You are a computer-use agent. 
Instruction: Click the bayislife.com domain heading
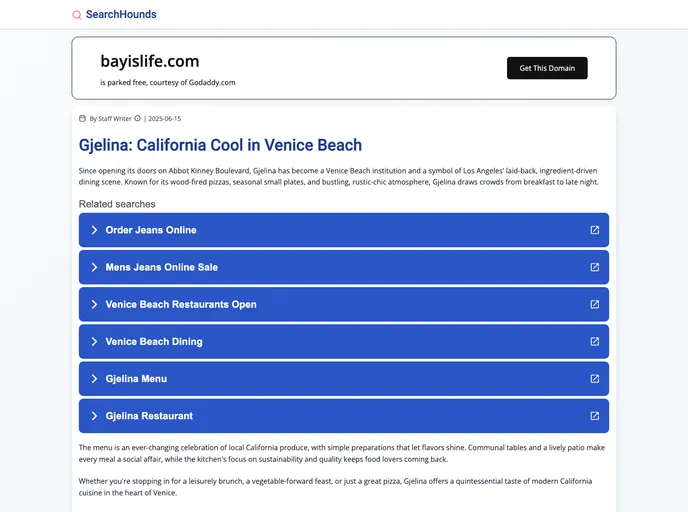pos(150,61)
